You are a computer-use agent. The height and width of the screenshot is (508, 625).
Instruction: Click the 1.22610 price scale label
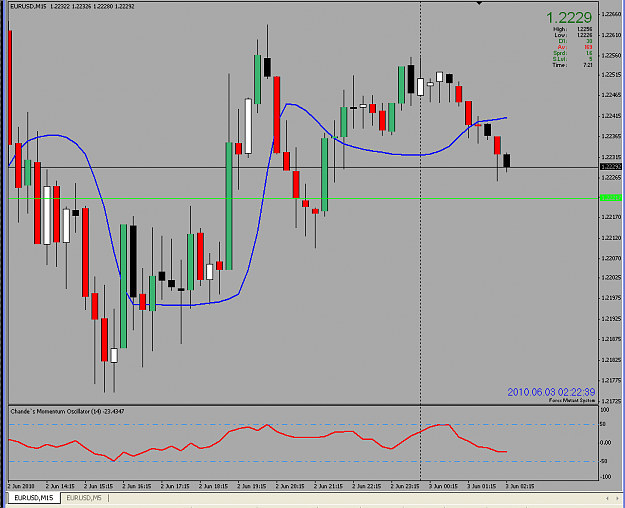pyautogui.click(x=611, y=35)
